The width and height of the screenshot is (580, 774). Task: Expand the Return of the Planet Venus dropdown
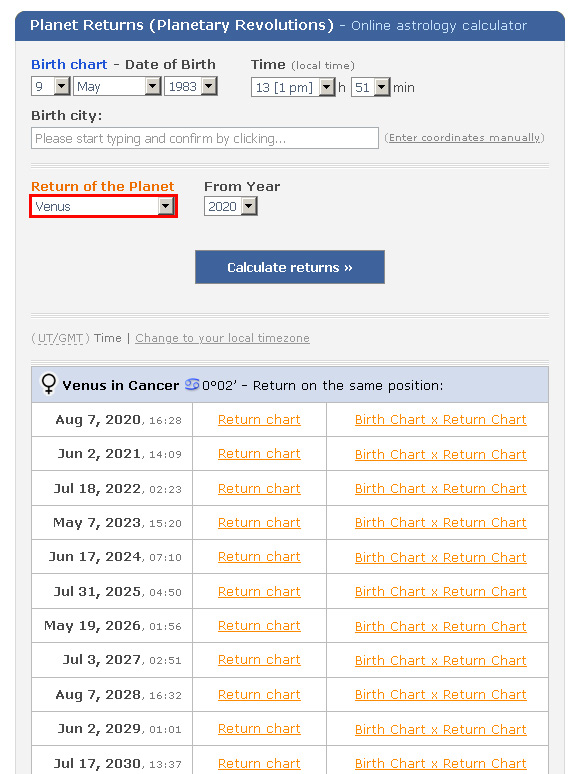(103, 206)
